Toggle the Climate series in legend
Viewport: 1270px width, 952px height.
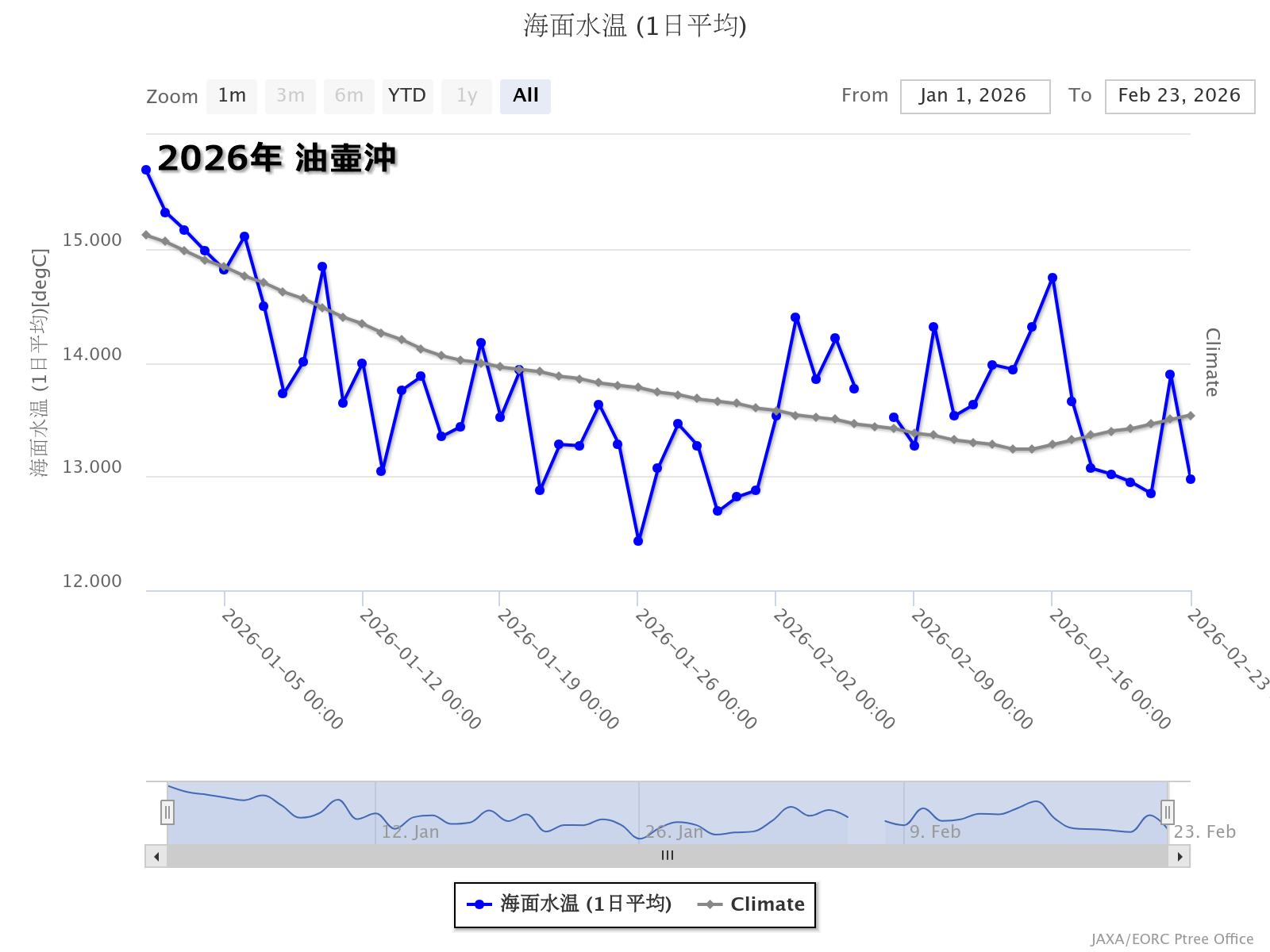pyautogui.click(x=752, y=904)
